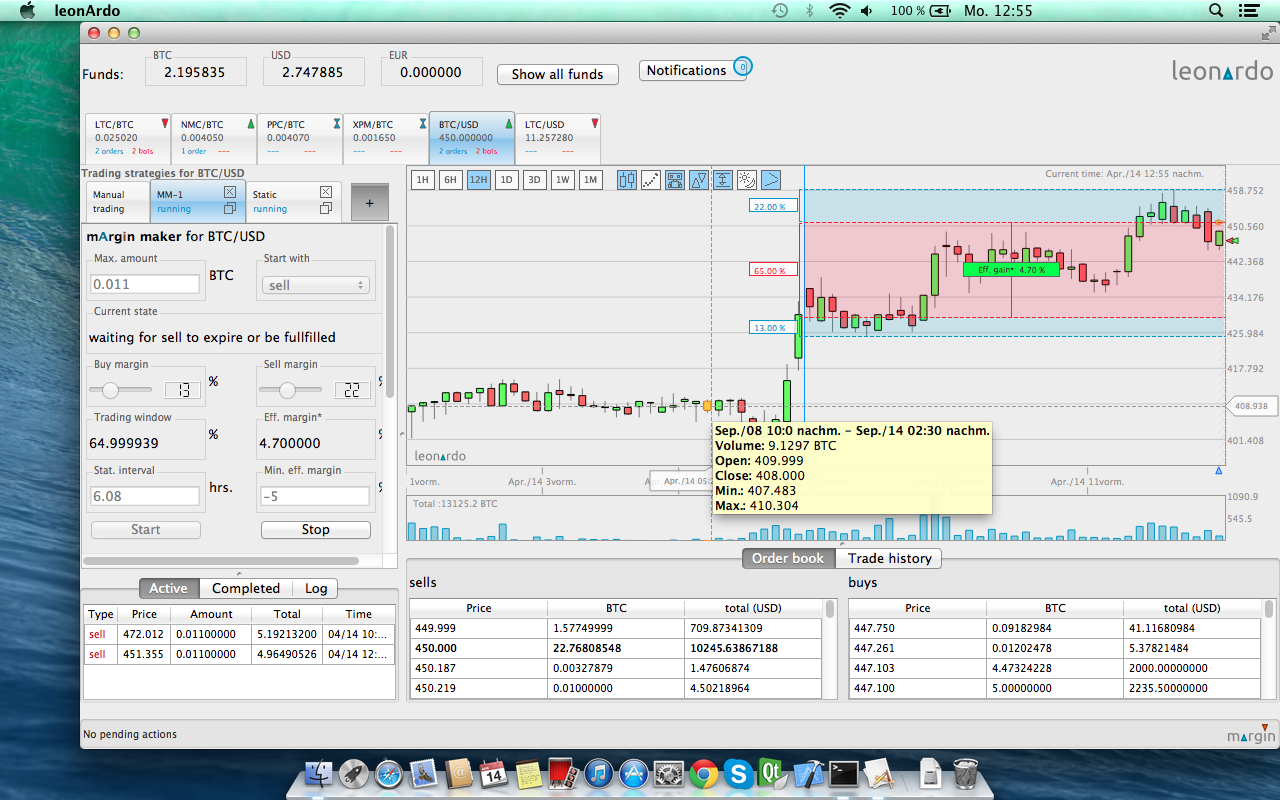Open the notifications counter badge
The image size is (1280, 800).
coord(742,67)
